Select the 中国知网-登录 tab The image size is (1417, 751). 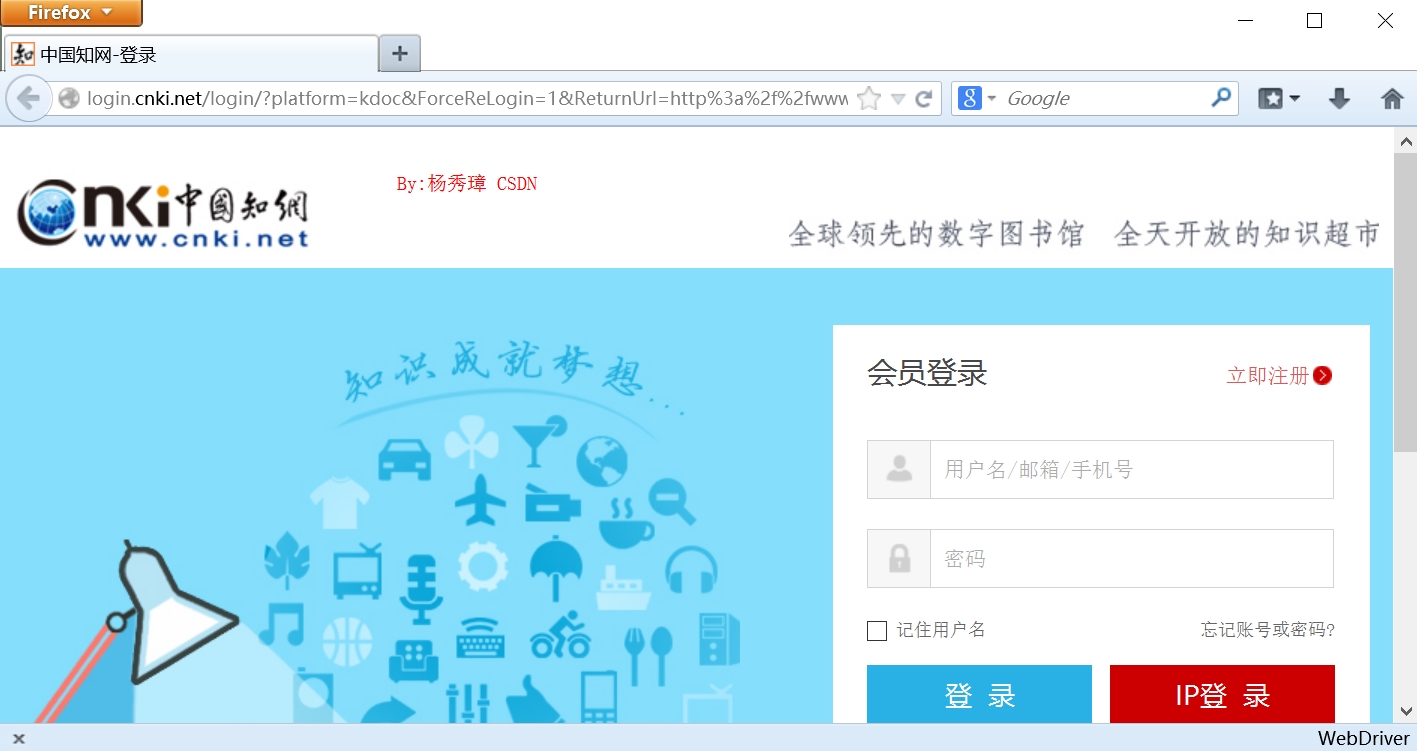tap(192, 54)
